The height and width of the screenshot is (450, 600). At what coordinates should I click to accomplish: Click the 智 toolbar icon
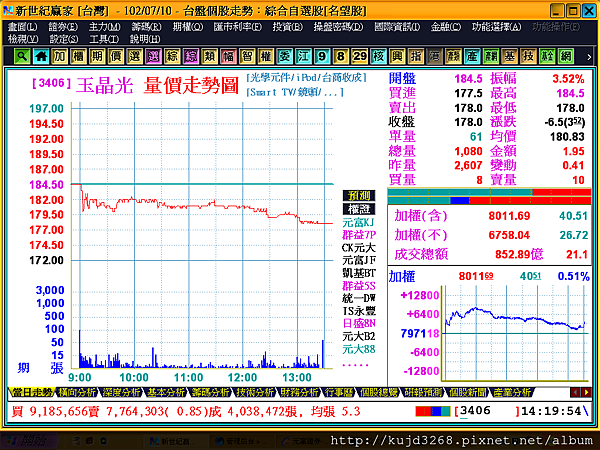(247, 57)
